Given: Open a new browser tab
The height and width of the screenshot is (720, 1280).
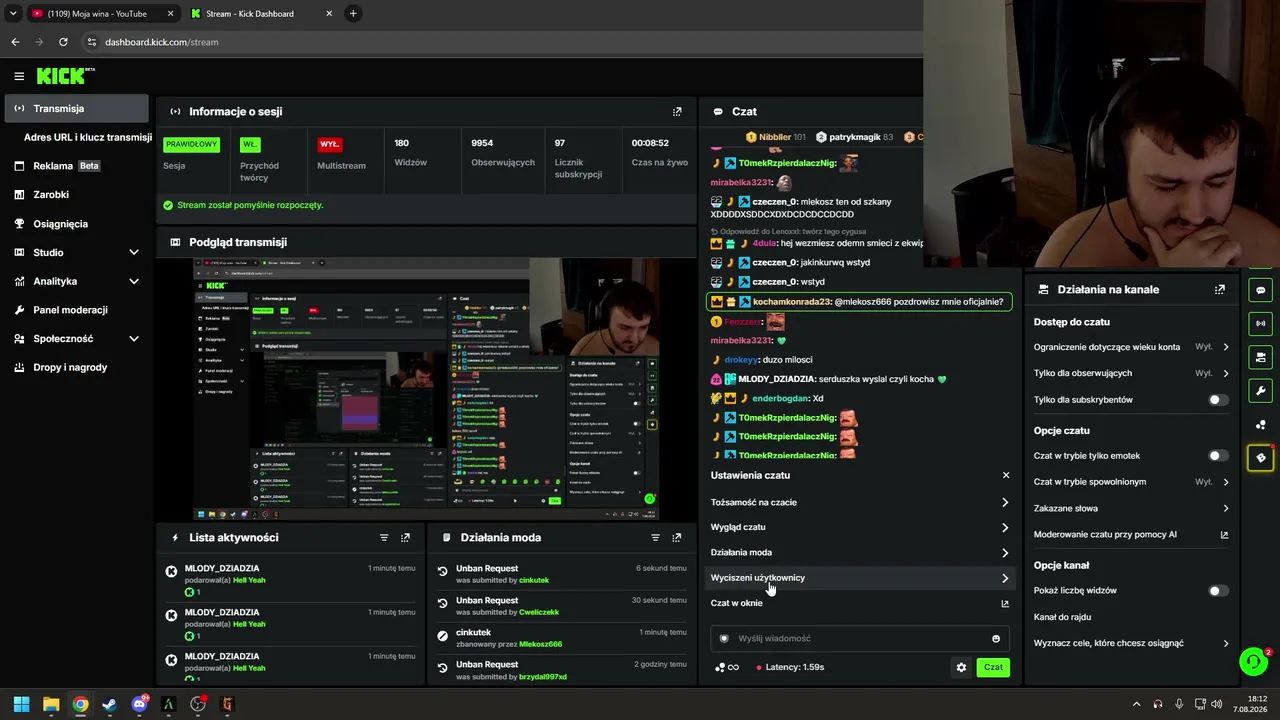Looking at the screenshot, I should click(353, 14).
